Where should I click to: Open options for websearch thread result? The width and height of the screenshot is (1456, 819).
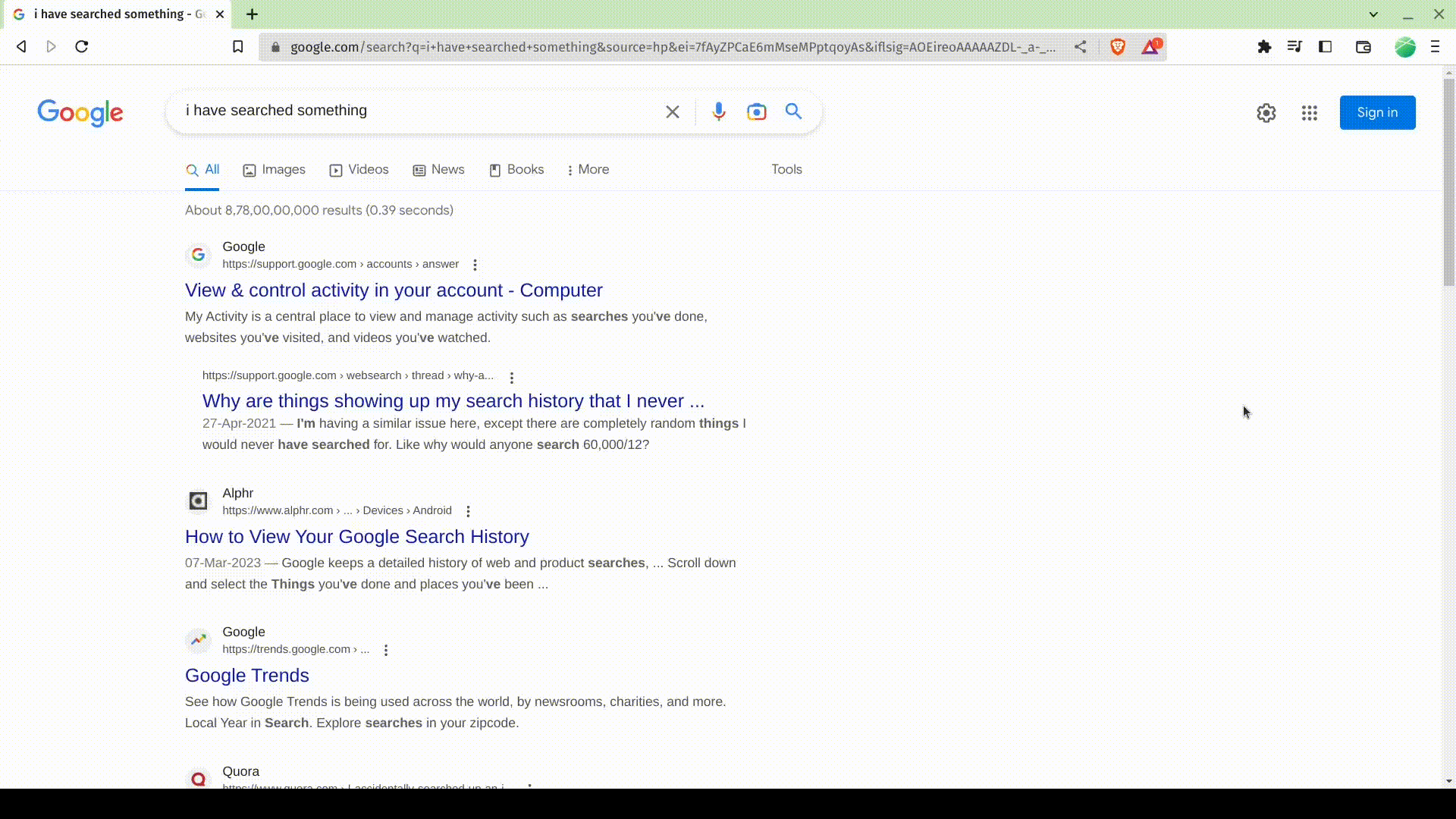pos(512,378)
